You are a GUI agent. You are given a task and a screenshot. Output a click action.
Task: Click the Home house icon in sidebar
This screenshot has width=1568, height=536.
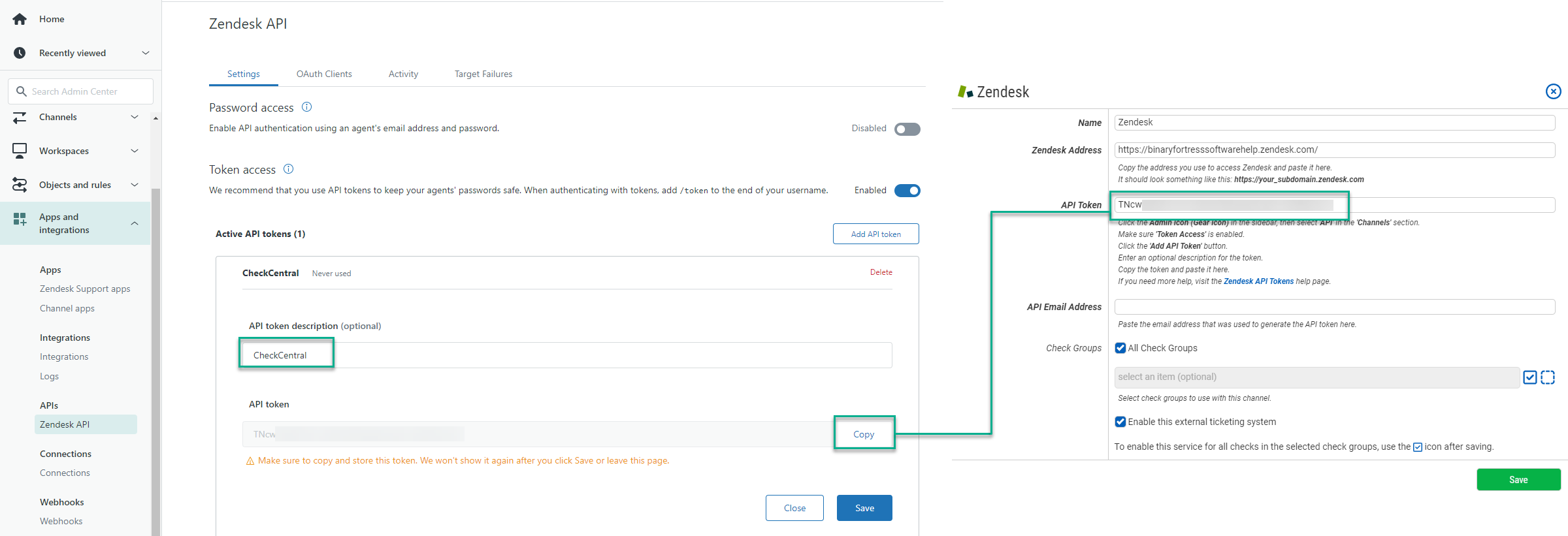click(20, 19)
